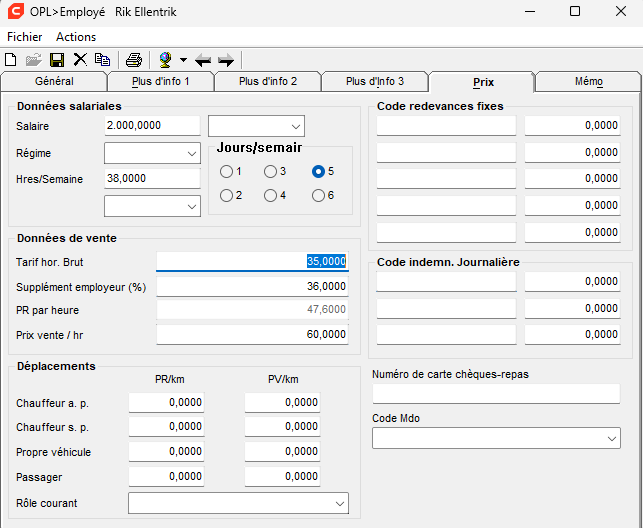
Task: Click first Code indemn. Journalière code field
Action: pos(446,282)
